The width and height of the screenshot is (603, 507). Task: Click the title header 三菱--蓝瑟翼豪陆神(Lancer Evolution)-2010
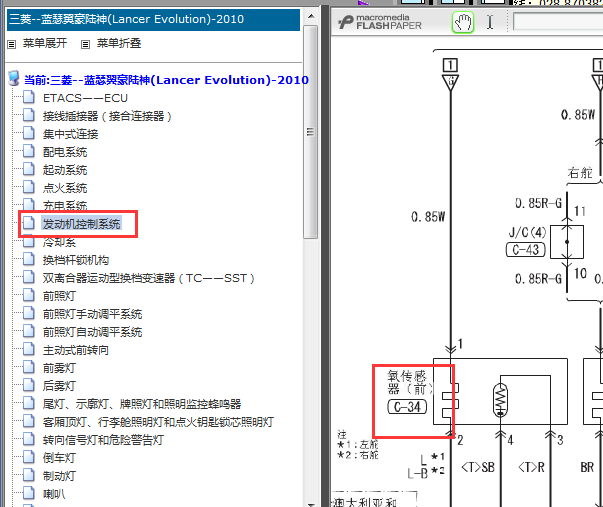(153, 20)
